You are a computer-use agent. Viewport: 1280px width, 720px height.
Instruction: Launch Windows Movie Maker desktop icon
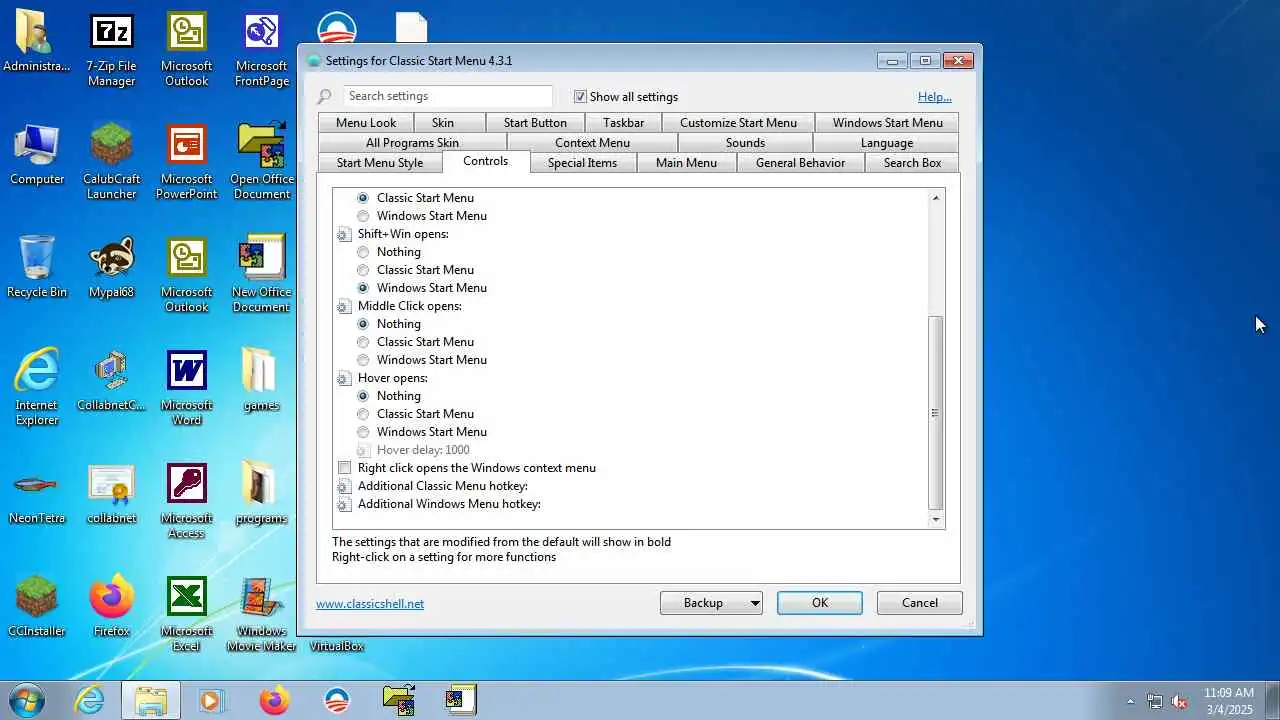261,614
